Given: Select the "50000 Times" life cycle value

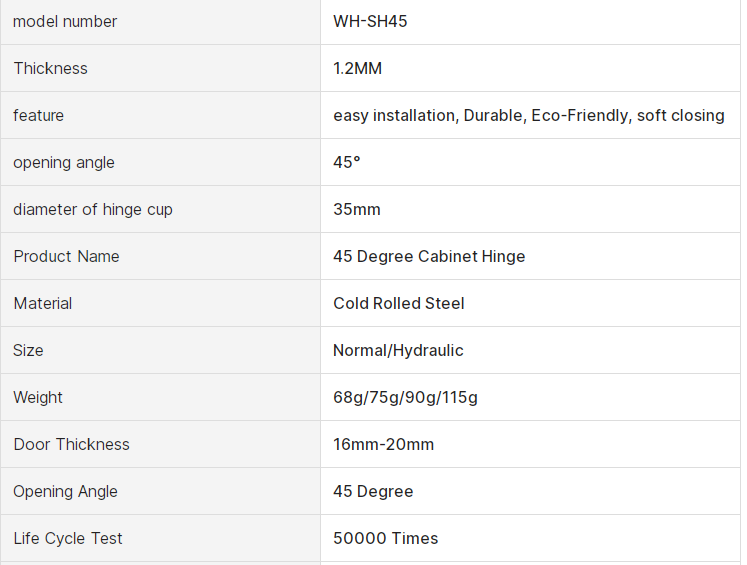Looking at the screenshot, I should click(385, 538).
